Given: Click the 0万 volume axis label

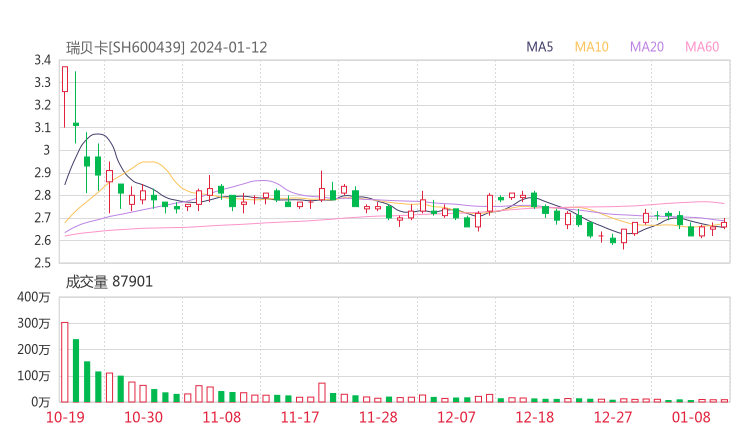Looking at the screenshot, I should (41, 402).
